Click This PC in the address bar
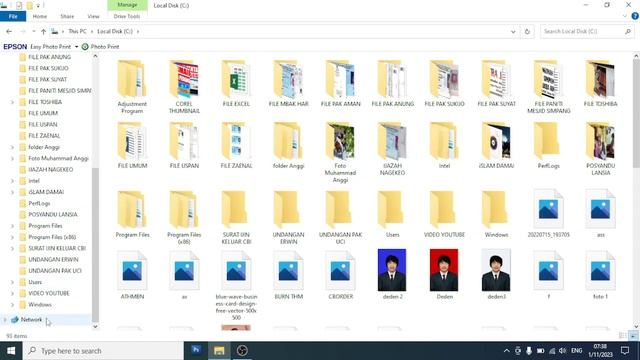 click(78, 31)
